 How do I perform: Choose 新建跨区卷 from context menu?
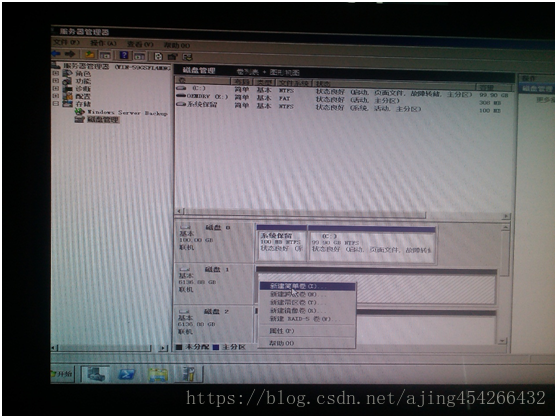click(307, 294)
